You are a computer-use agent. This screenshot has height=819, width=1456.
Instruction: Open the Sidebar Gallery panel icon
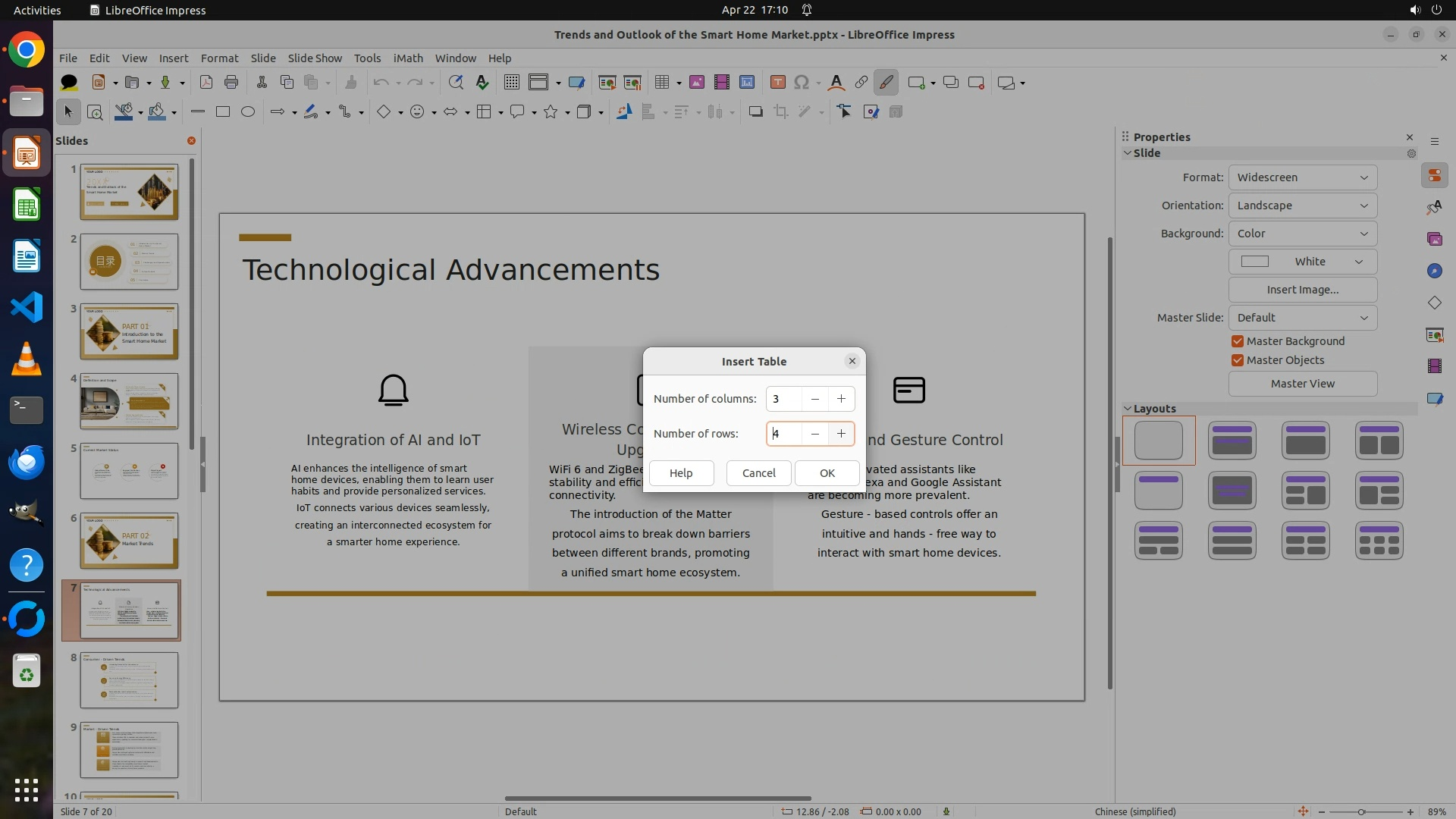[1434, 240]
